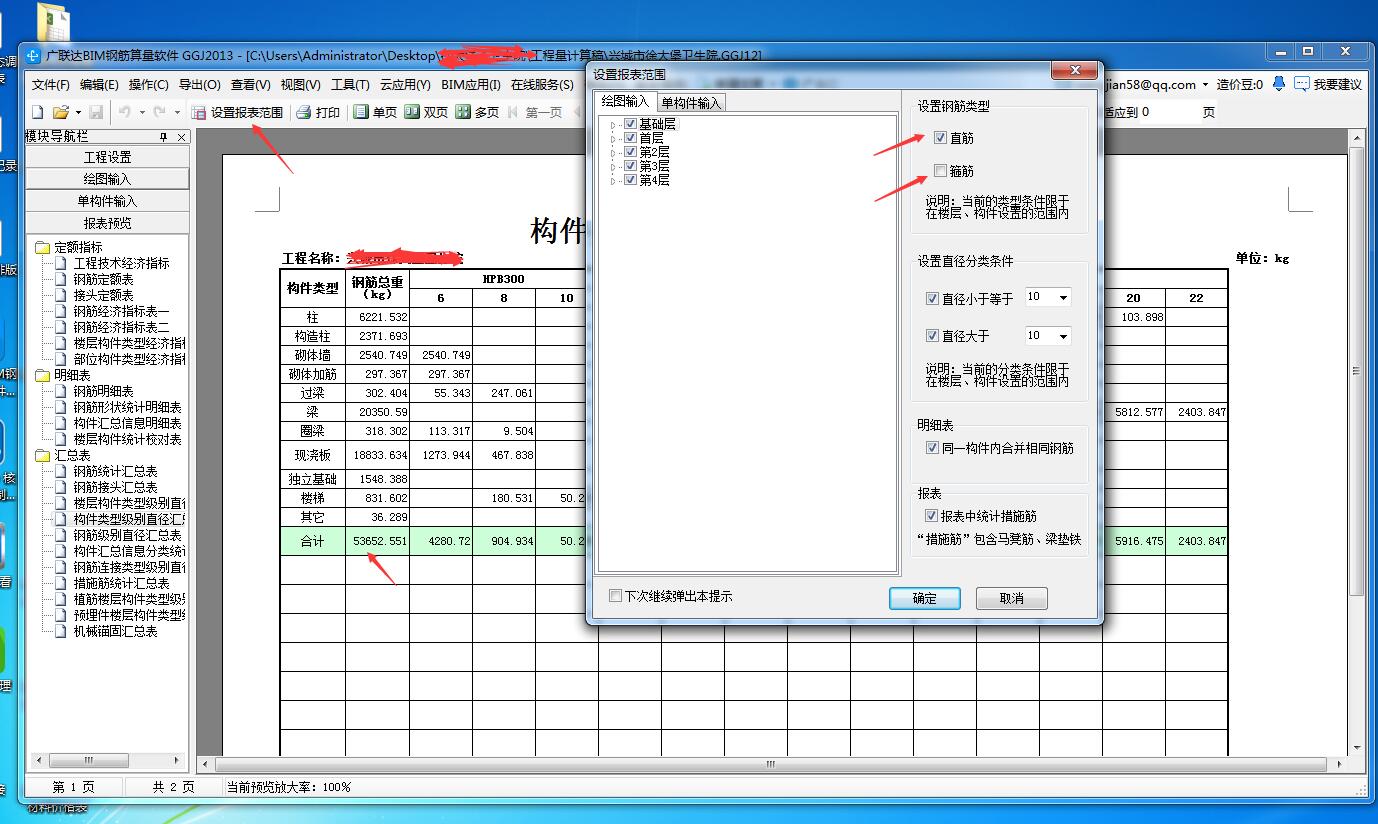
Task: Toggle 首层 checkbox
Action: pos(630,138)
